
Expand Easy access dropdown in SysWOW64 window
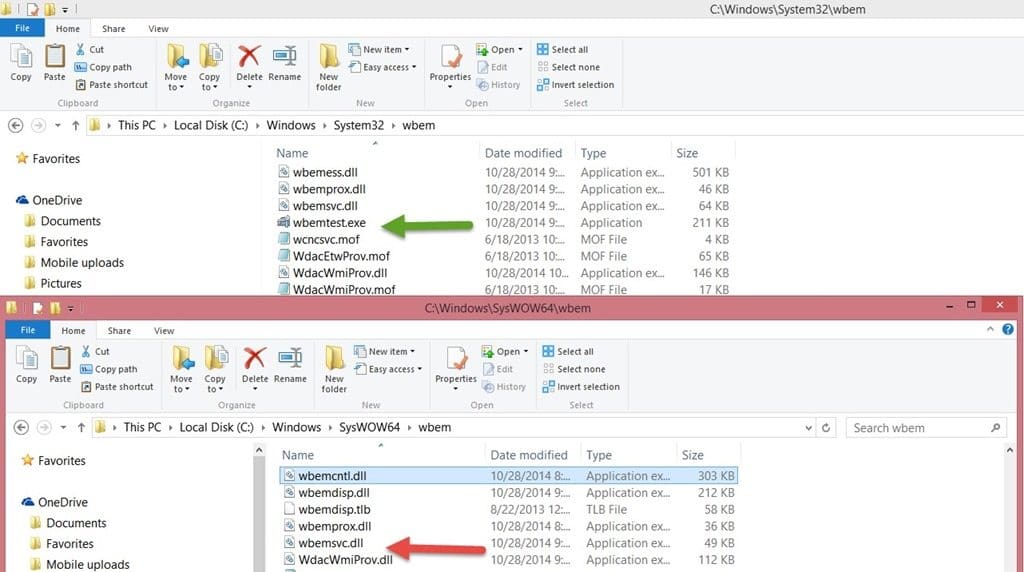click(388, 369)
